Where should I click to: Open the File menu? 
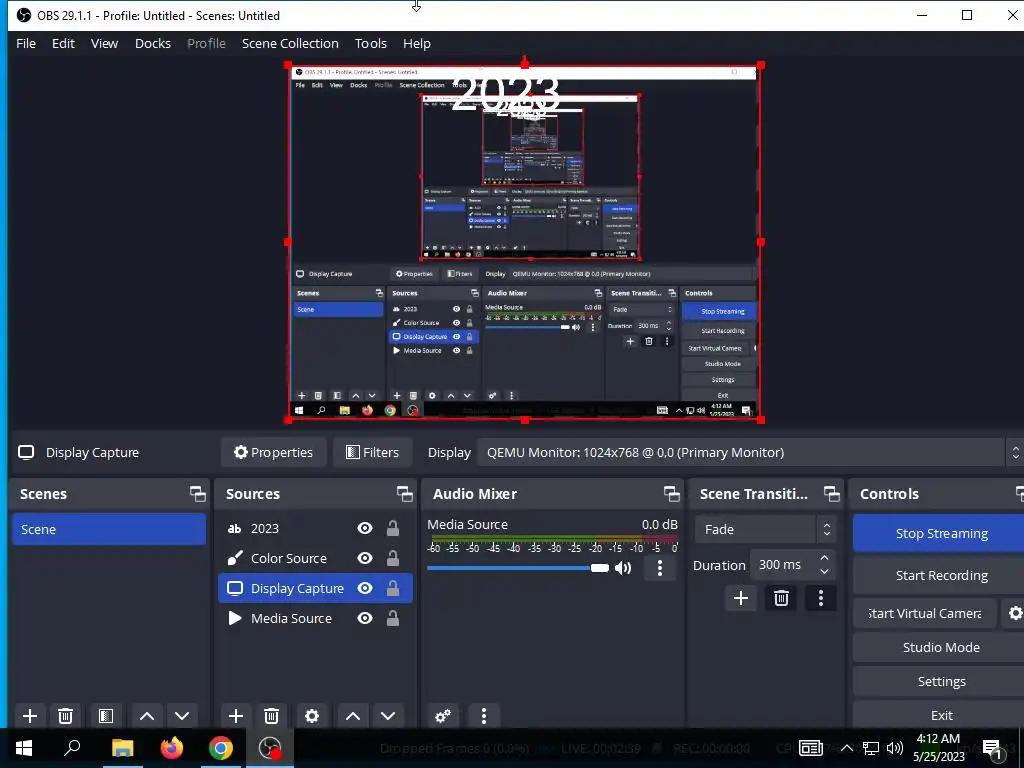(26, 43)
